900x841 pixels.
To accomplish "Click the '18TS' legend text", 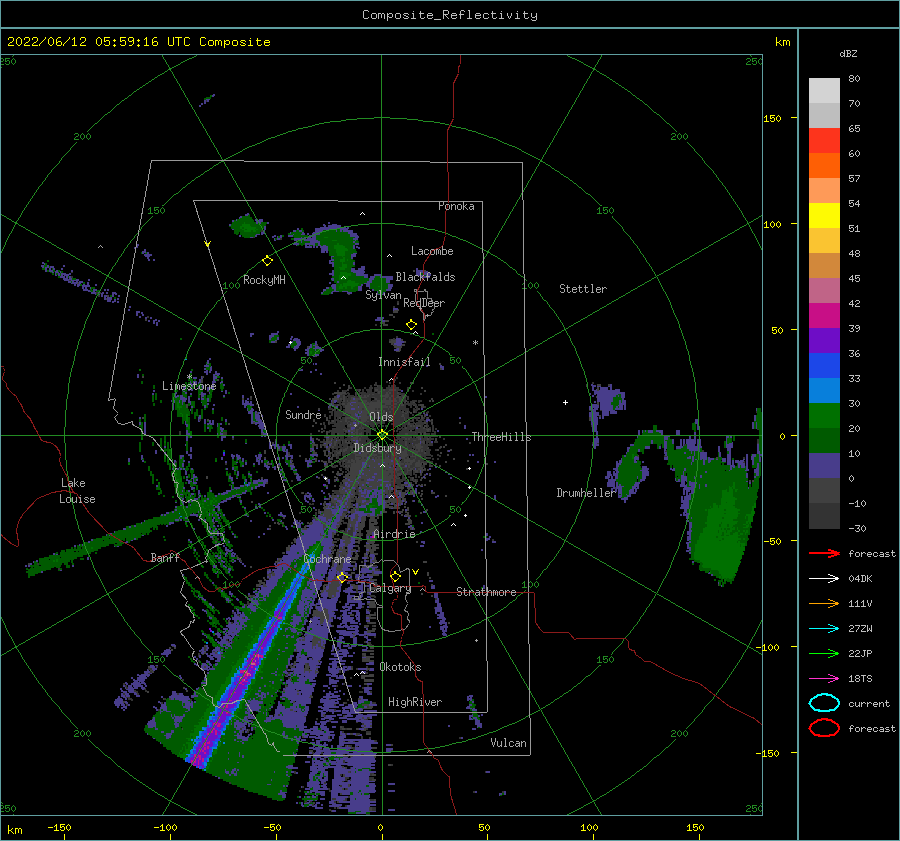I will 860,679.
